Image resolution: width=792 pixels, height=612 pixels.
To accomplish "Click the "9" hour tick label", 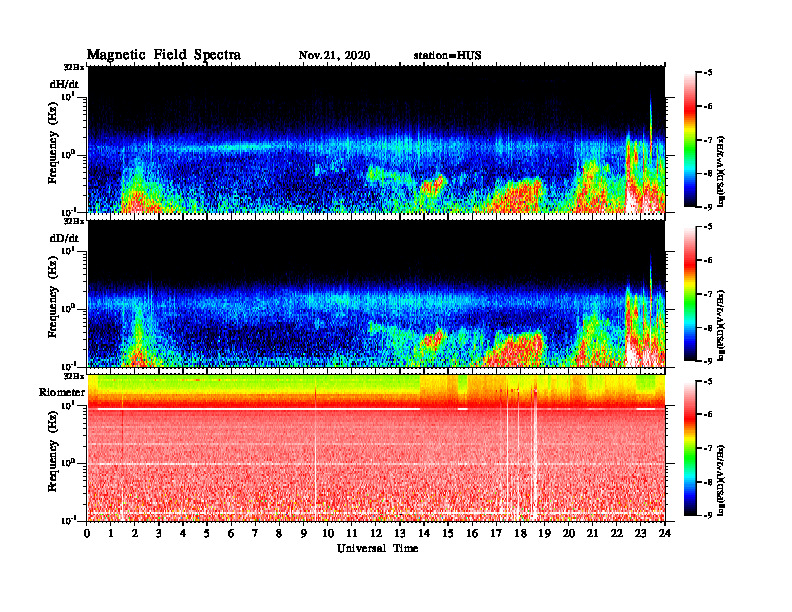I will pyautogui.click(x=303, y=533).
